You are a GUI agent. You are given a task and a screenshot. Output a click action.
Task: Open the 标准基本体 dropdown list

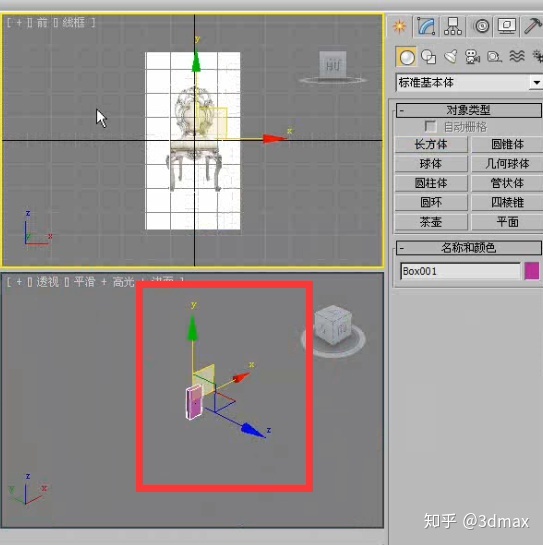536,83
